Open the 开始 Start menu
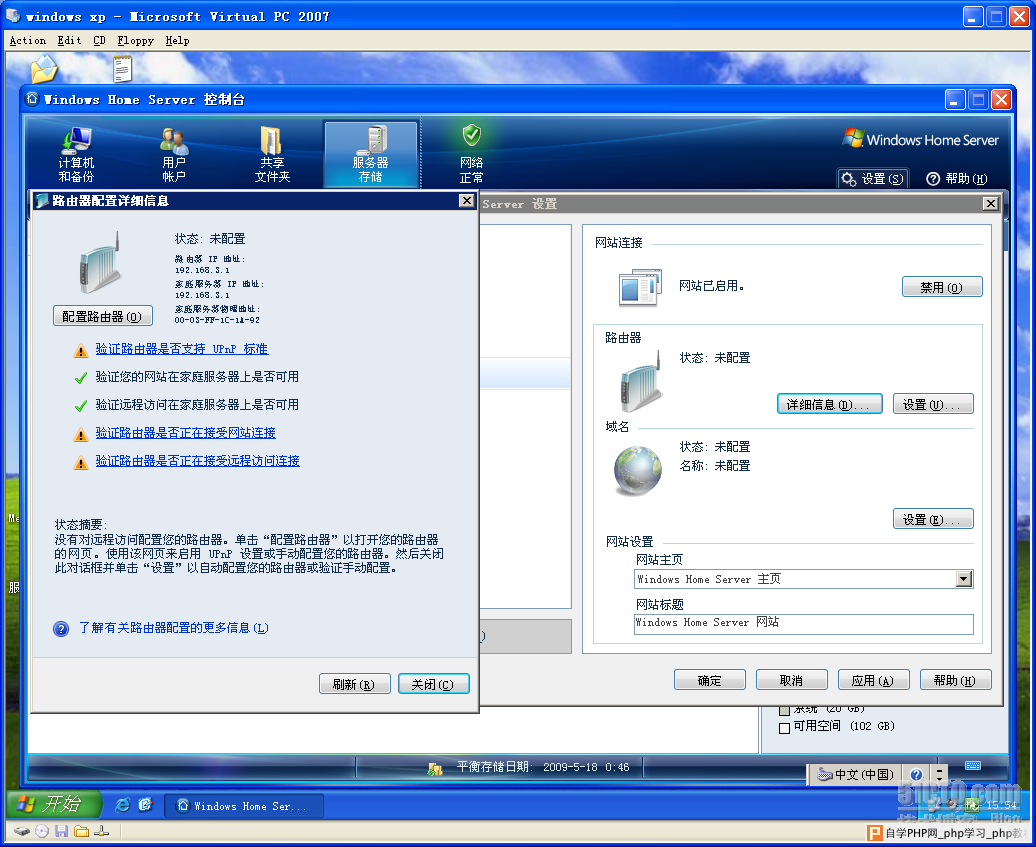The height and width of the screenshot is (847, 1036). pos(54,804)
